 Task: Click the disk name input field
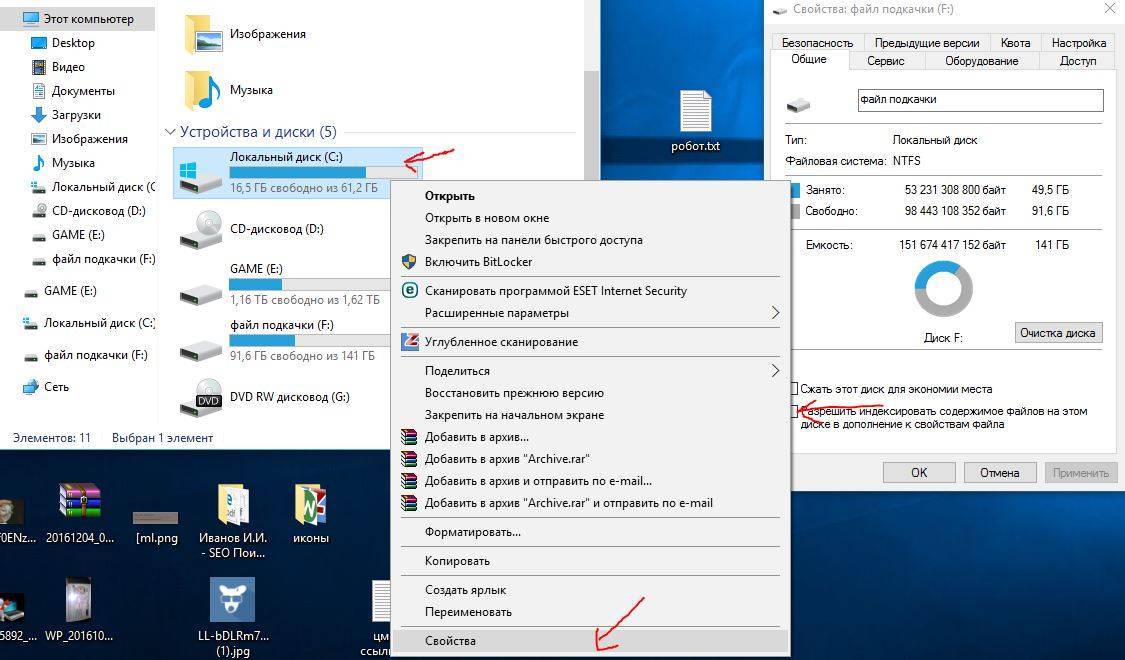pos(980,100)
